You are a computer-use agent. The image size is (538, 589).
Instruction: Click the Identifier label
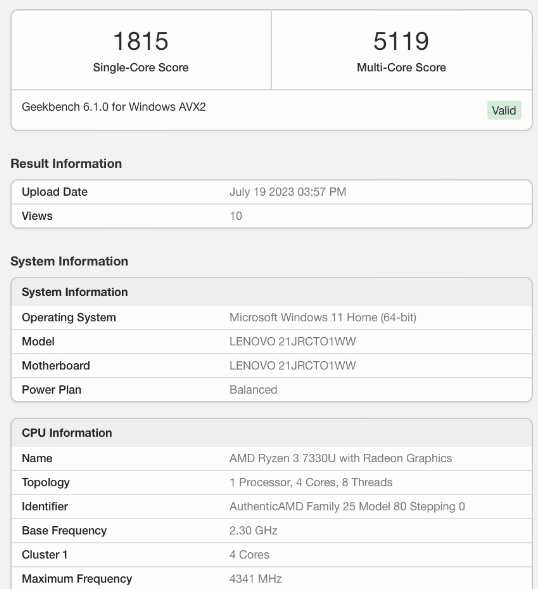(45, 507)
